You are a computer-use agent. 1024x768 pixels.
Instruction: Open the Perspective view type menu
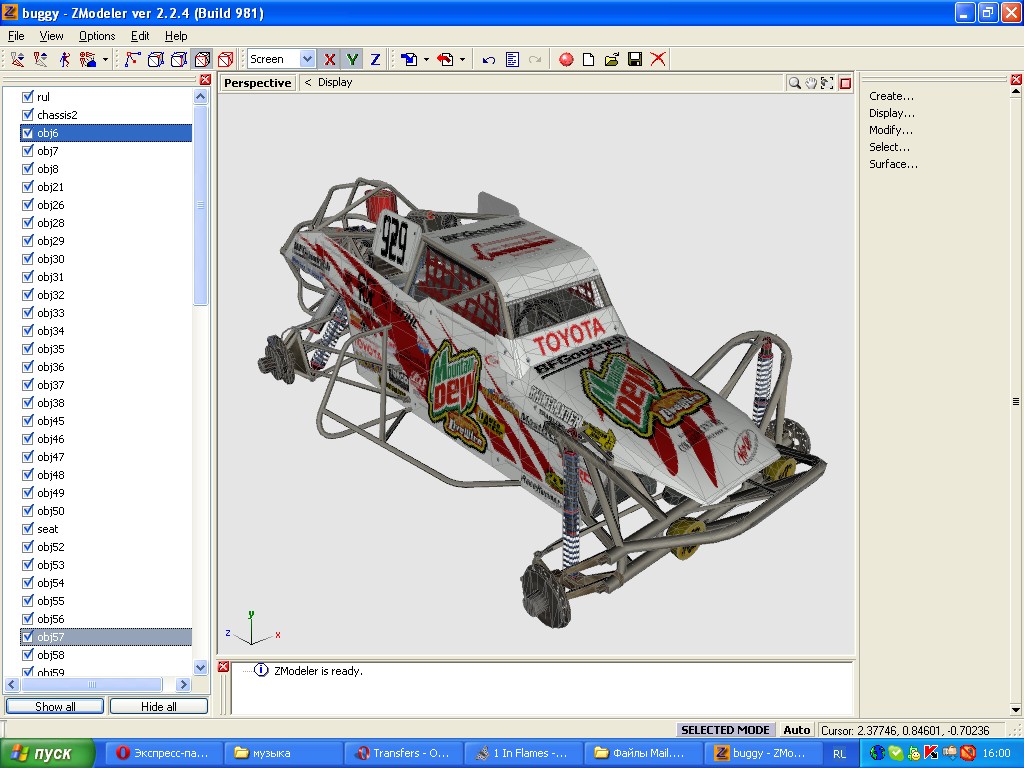(257, 83)
